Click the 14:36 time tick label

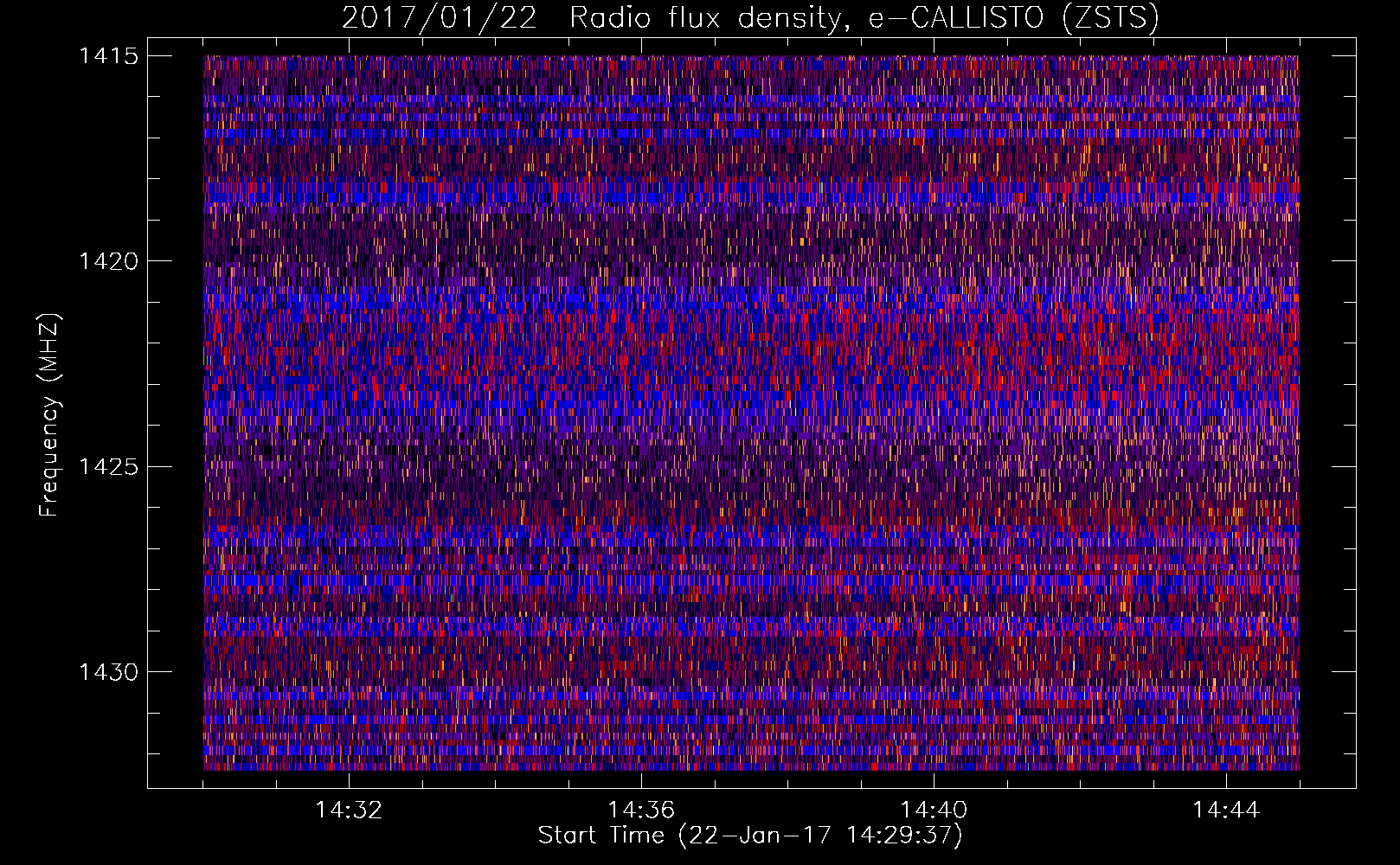[641, 810]
